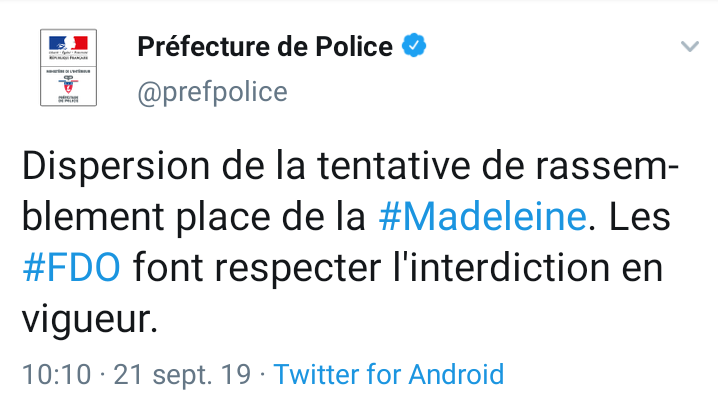Click the Préfecture crest in avatar
Image resolution: width=718 pixels, height=413 pixels.
pos(68,86)
